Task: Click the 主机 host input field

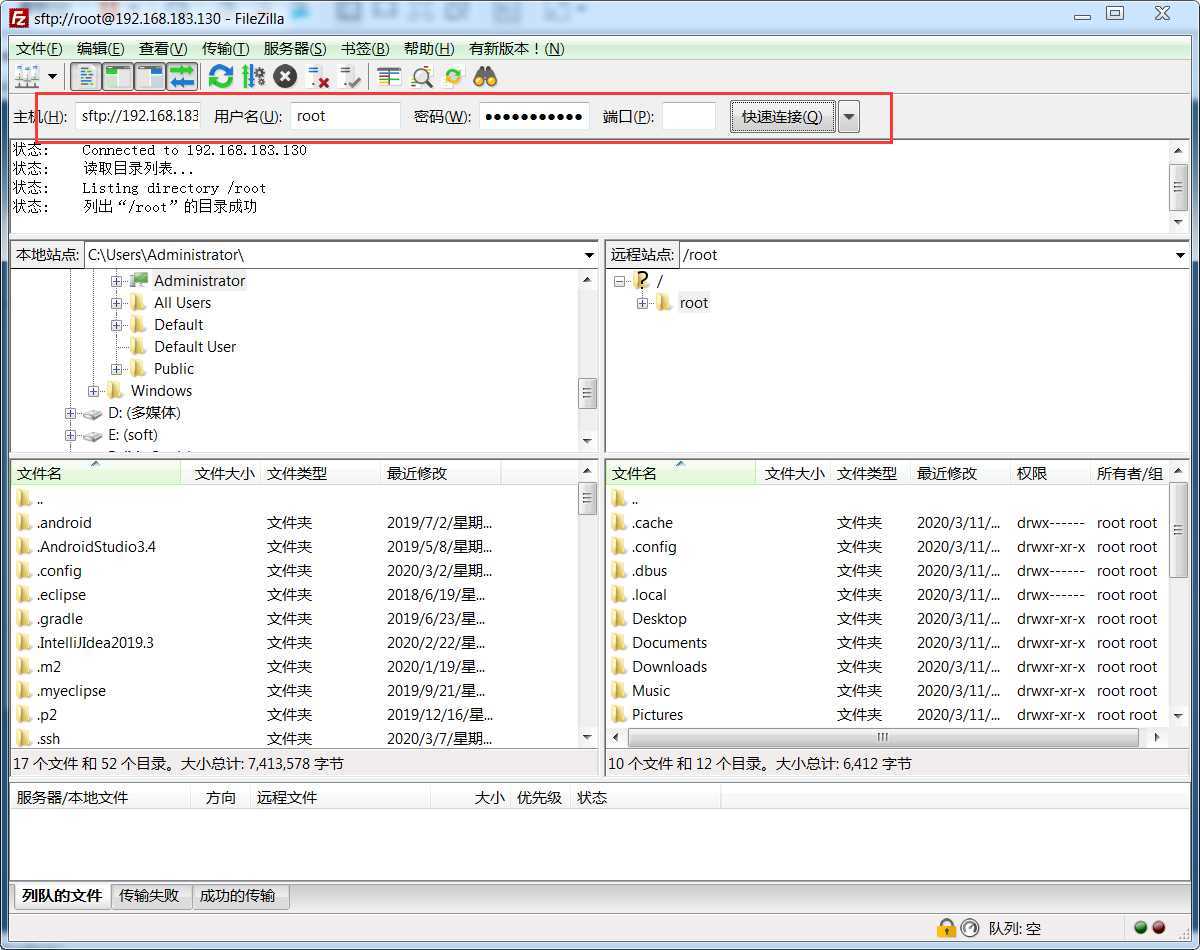Action: point(138,116)
